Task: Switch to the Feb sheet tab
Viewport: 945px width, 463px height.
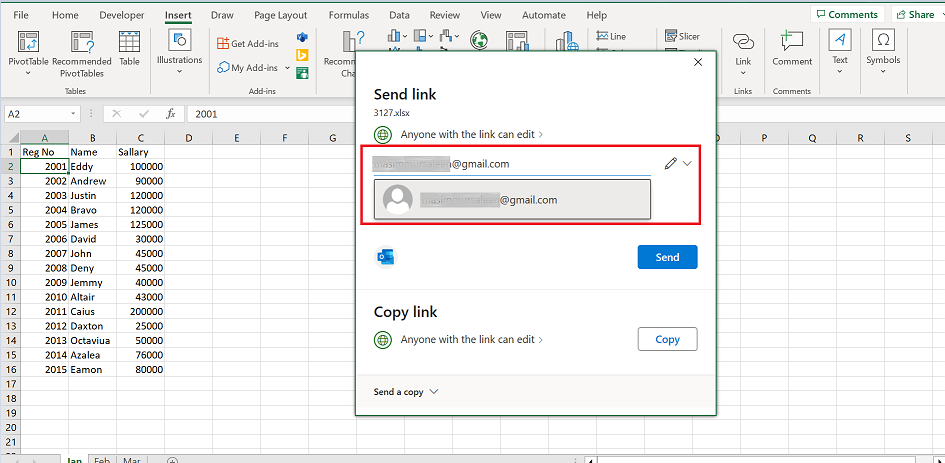Action: (102, 460)
